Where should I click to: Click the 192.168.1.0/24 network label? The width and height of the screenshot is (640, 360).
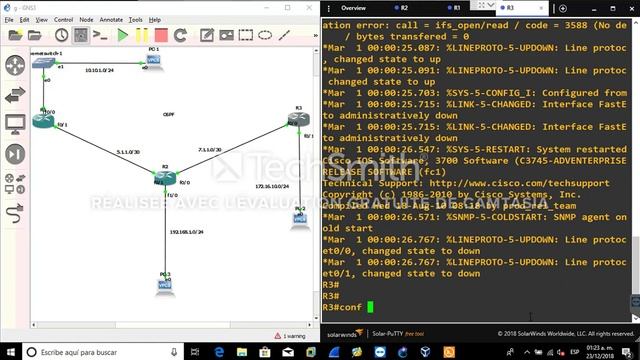coord(187,232)
